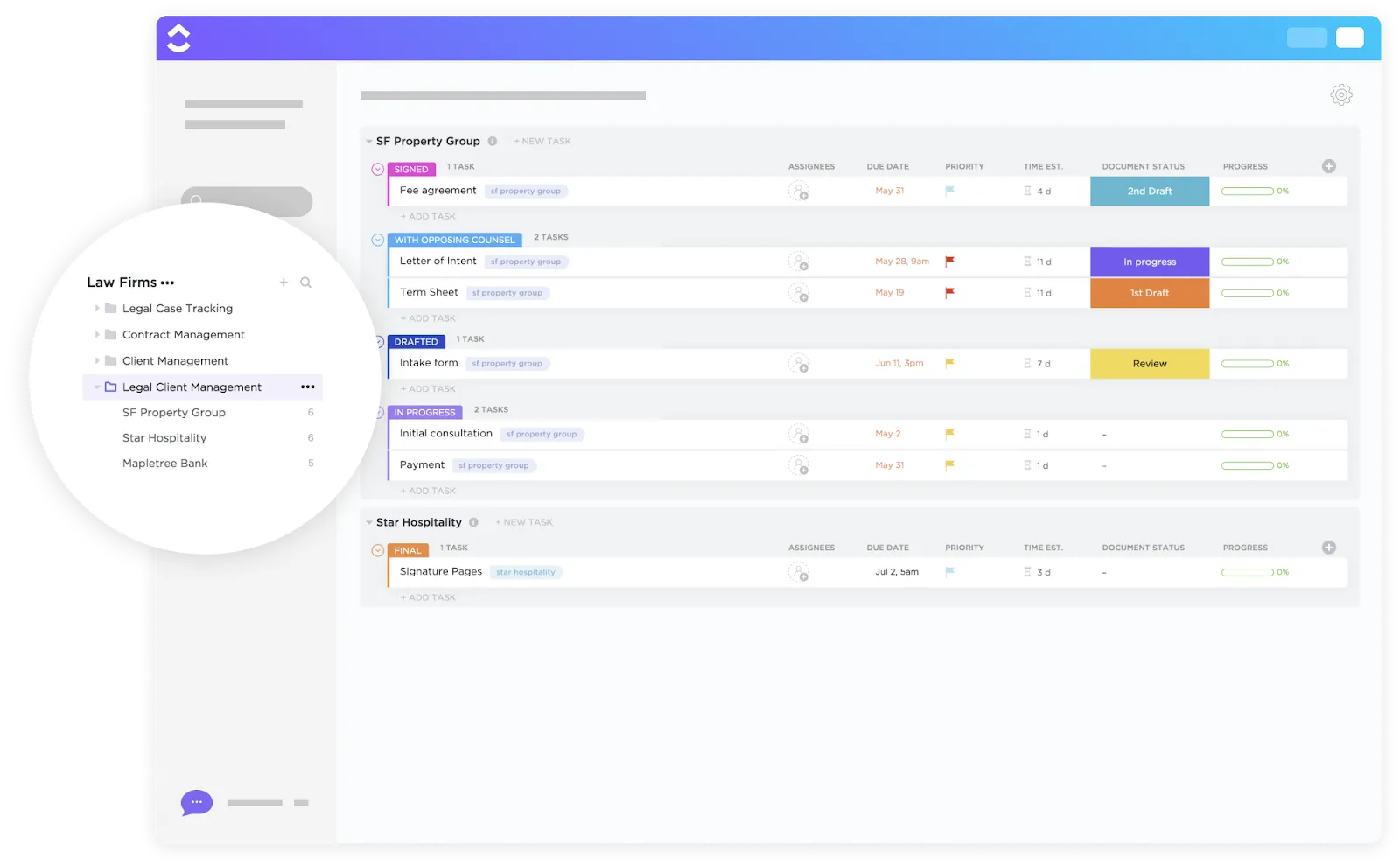Open the Fee agreement task
This screenshot has height=865, width=1400.
coord(438,191)
